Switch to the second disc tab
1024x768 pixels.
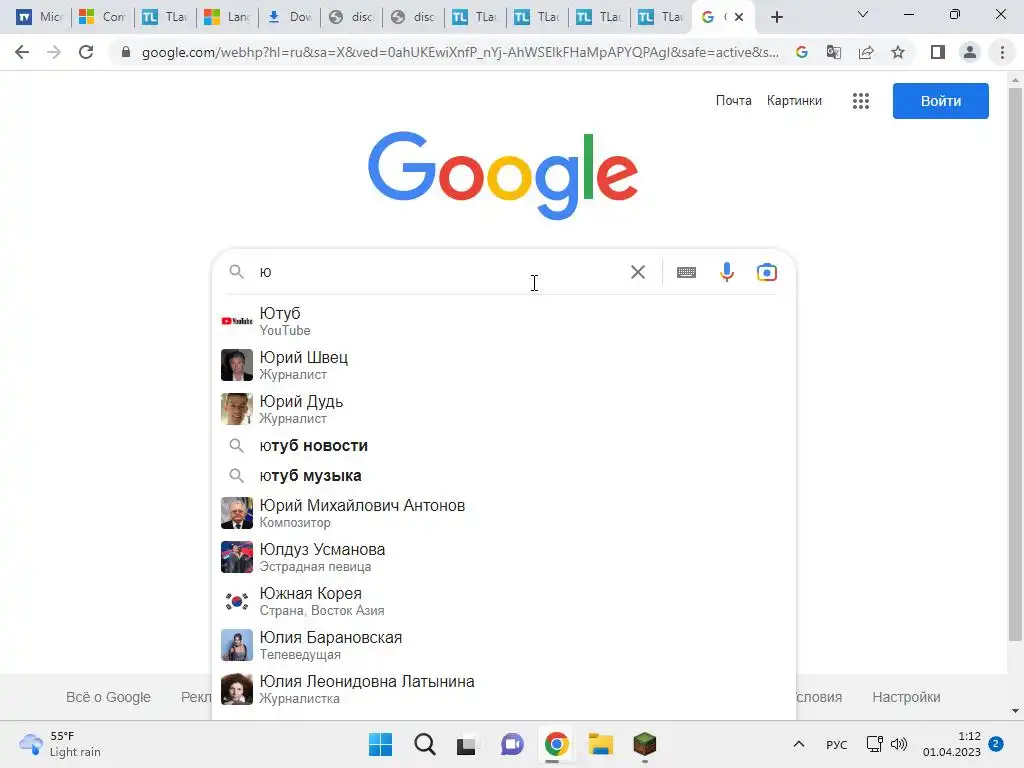click(413, 17)
